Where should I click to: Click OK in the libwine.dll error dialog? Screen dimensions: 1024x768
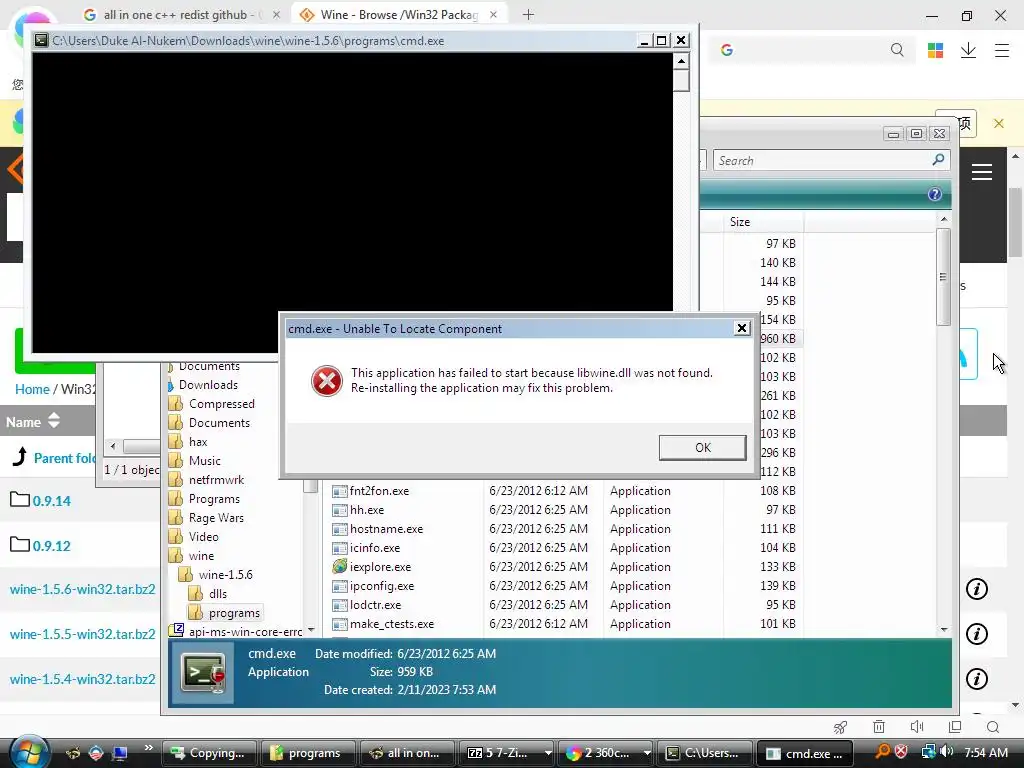[702, 447]
